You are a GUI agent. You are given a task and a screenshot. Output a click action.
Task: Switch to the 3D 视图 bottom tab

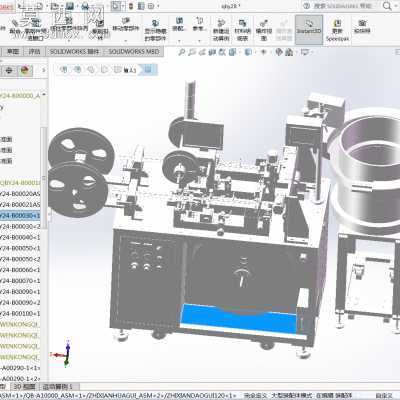tap(24, 387)
